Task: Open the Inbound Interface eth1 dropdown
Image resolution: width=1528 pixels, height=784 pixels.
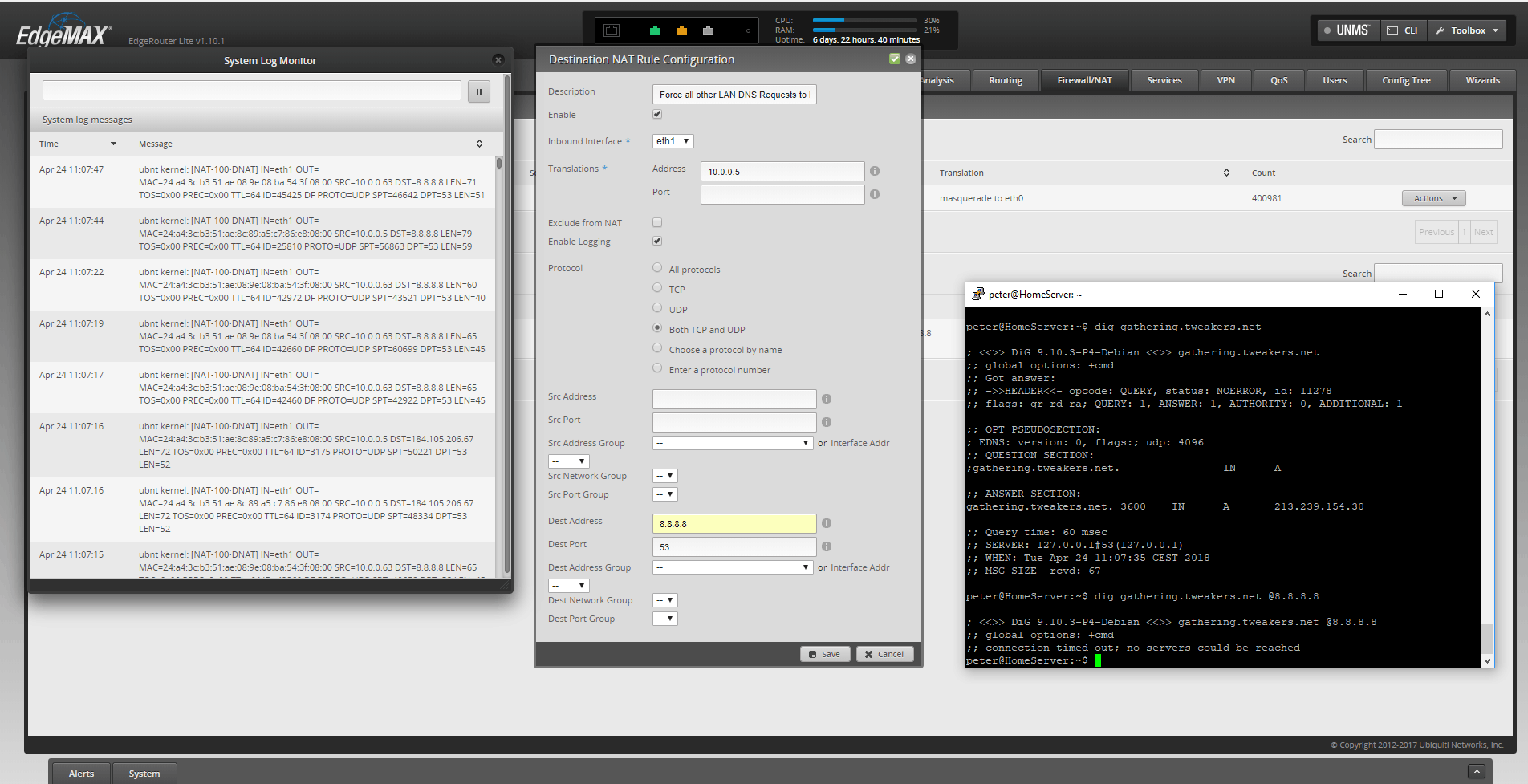Action: 673,141
